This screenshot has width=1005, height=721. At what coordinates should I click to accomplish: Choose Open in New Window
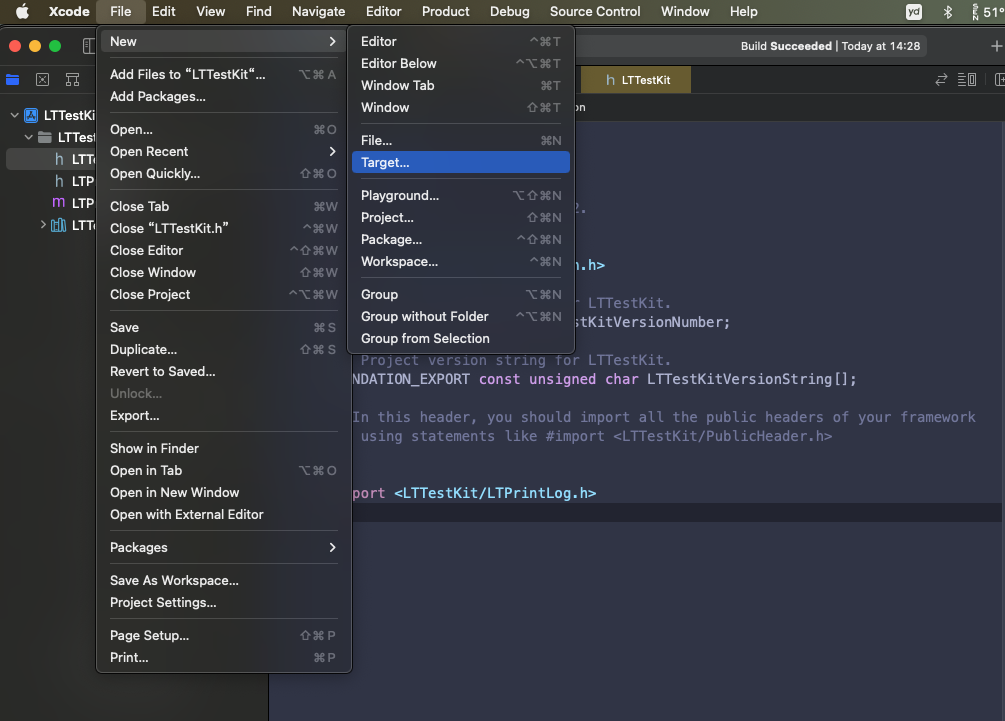pos(223,492)
